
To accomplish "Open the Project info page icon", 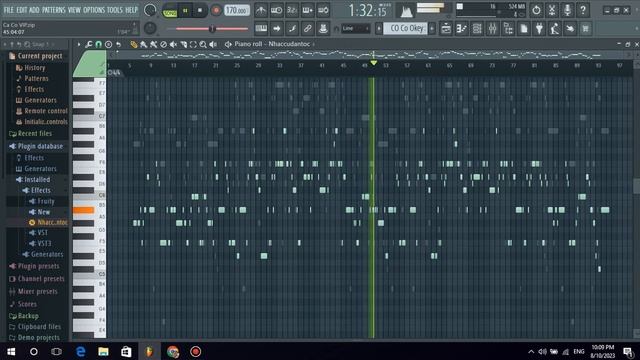I will coord(524,28).
